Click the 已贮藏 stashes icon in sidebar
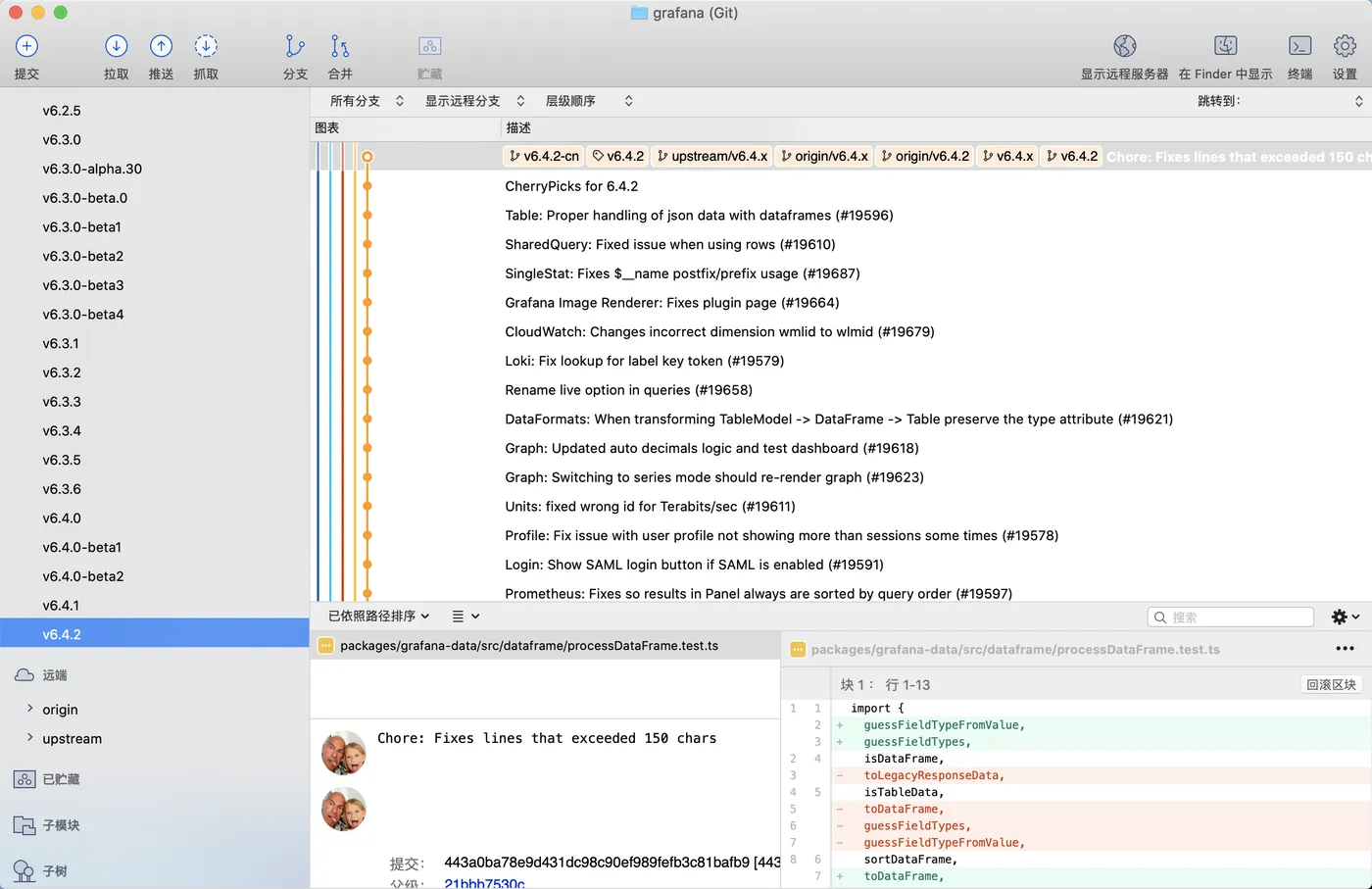The width and height of the screenshot is (1372, 889). click(24, 779)
